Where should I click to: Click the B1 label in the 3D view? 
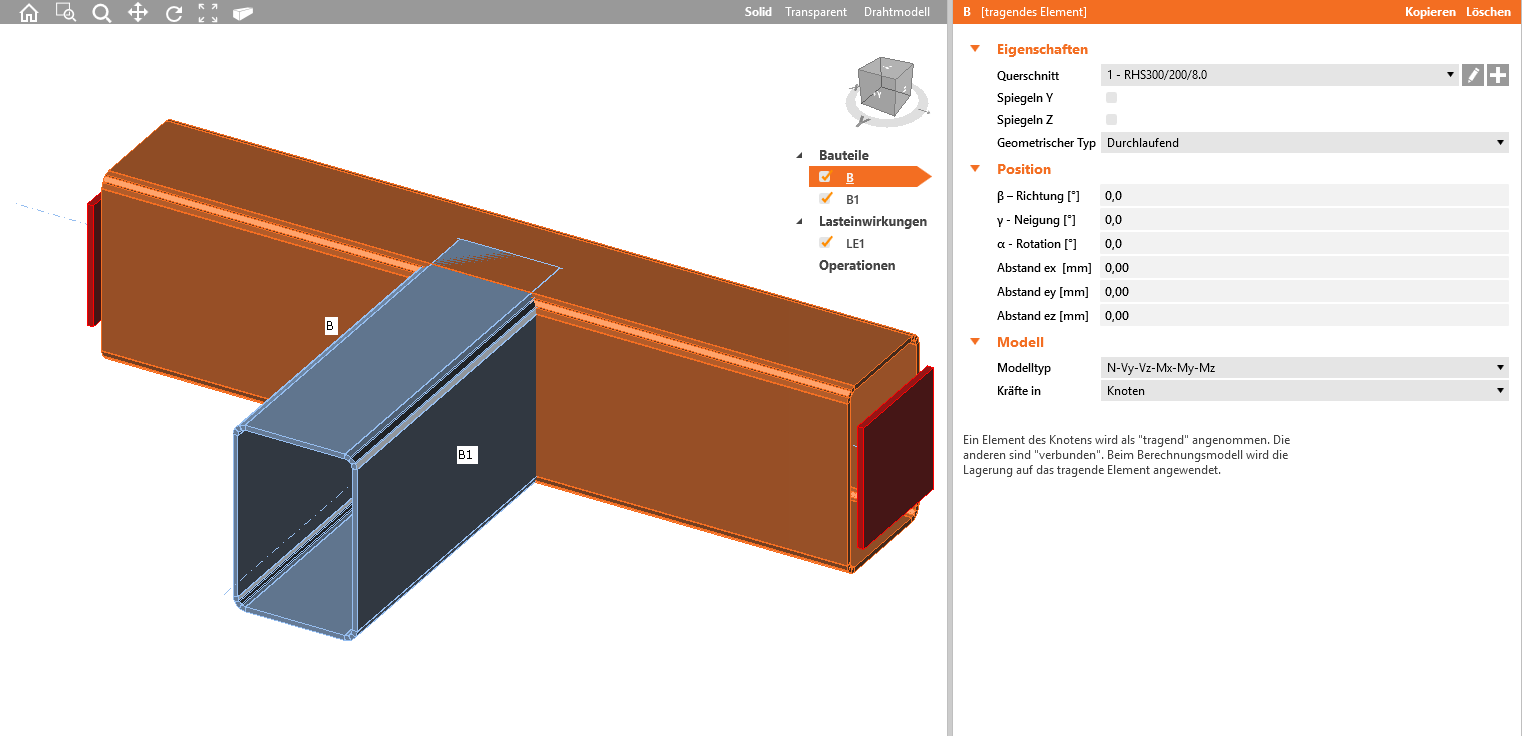tap(466, 455)
